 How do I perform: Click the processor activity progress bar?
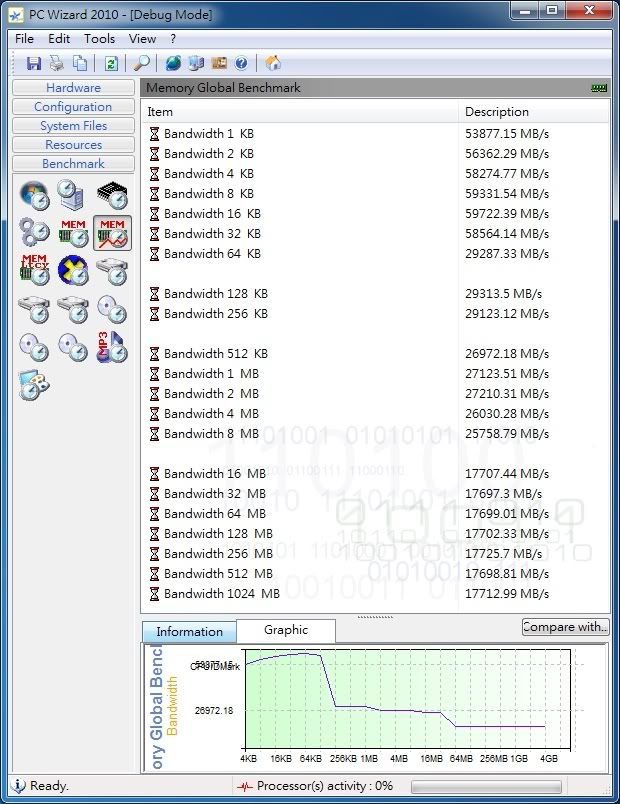click(x=486, y=787)
